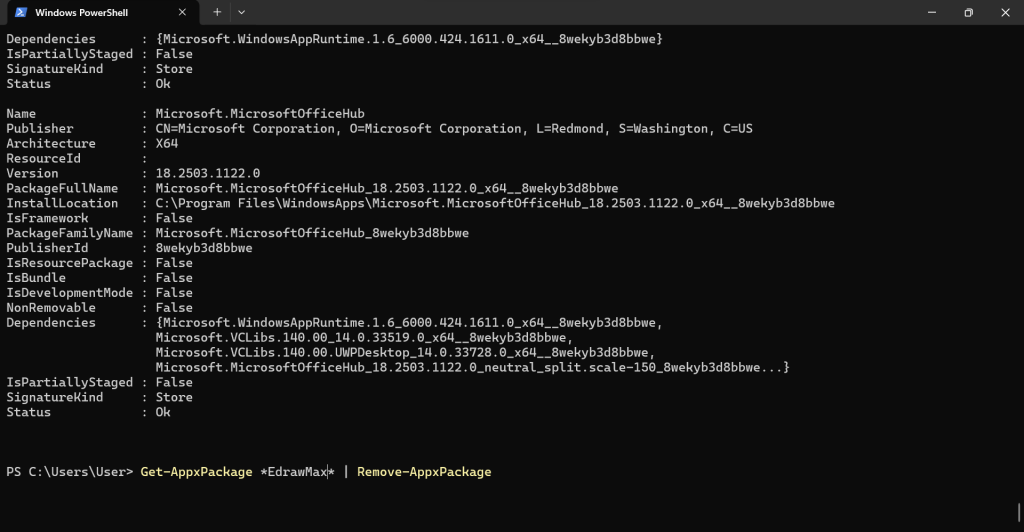Click the Remove-AppxPackage command text
1024x532 pixels.
(424, 472)
